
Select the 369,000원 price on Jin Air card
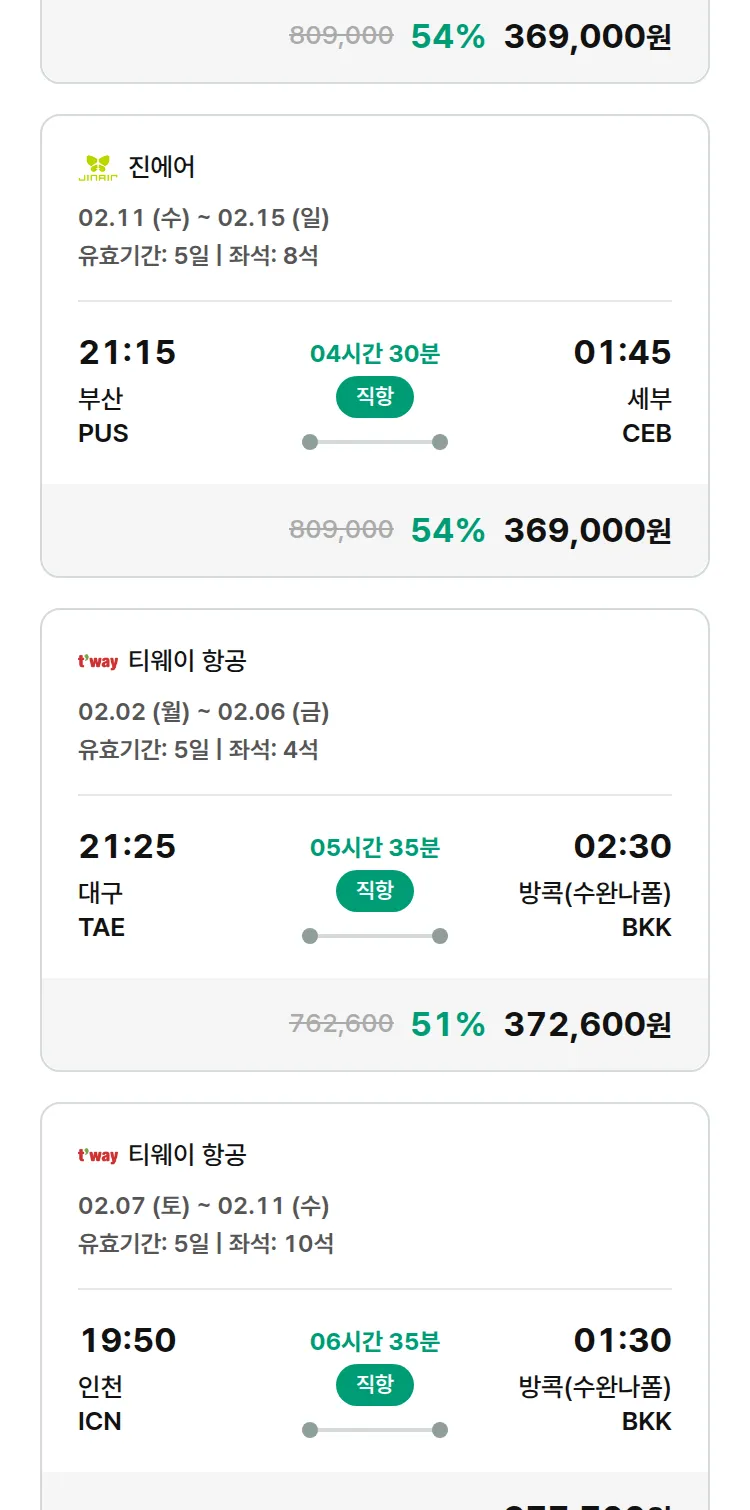587,530
